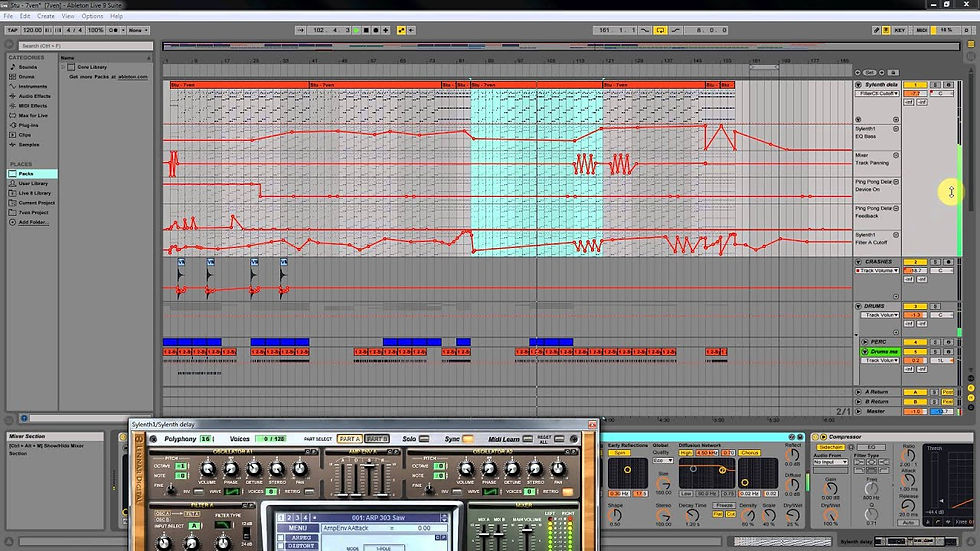Open the Options menu

(92, 16)
